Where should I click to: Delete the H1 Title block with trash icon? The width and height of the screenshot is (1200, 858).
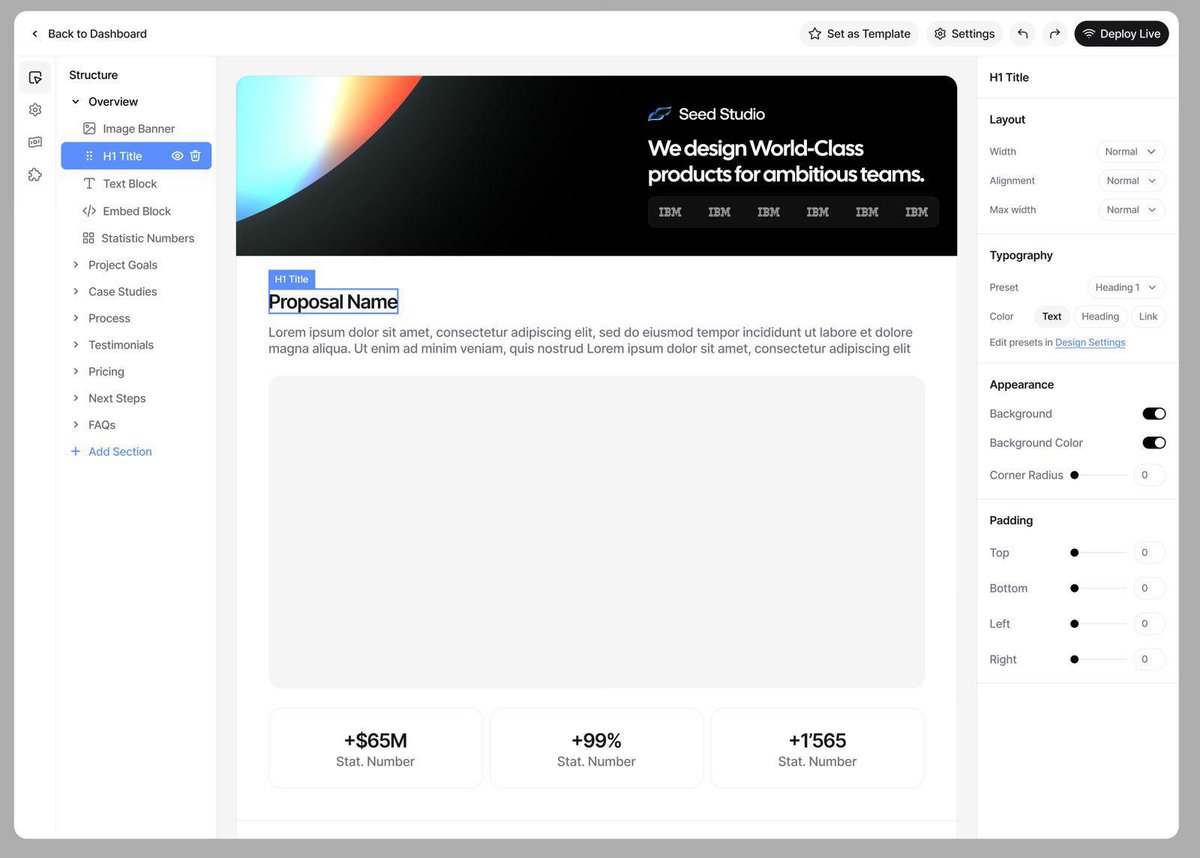[x=195, y=156]
